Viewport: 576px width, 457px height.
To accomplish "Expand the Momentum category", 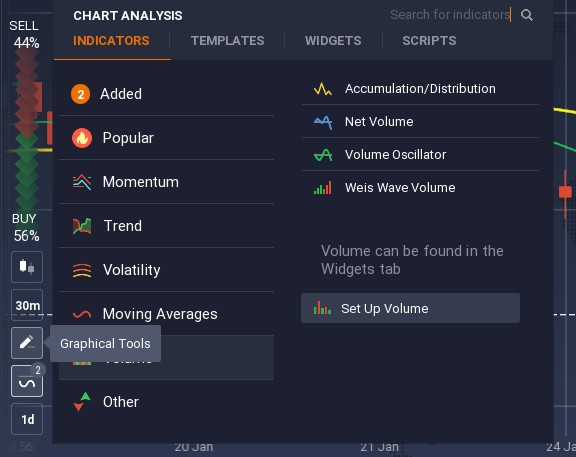I will pyautogui.click(x=166, y=182).
